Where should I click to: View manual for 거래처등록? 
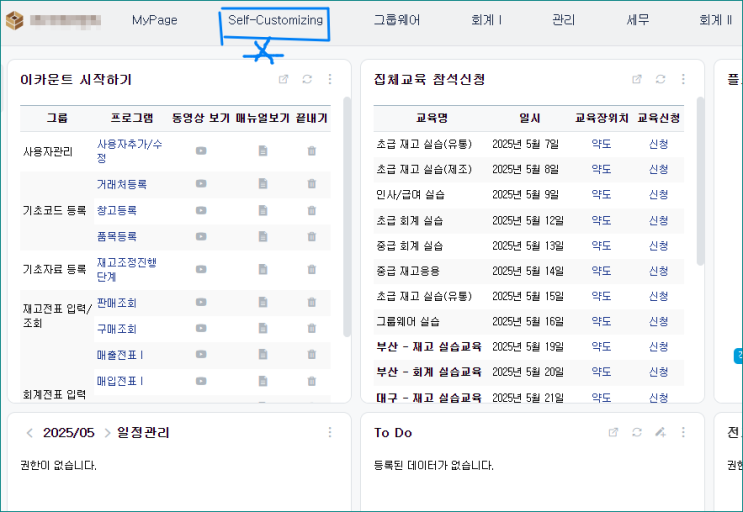(263, 184)
